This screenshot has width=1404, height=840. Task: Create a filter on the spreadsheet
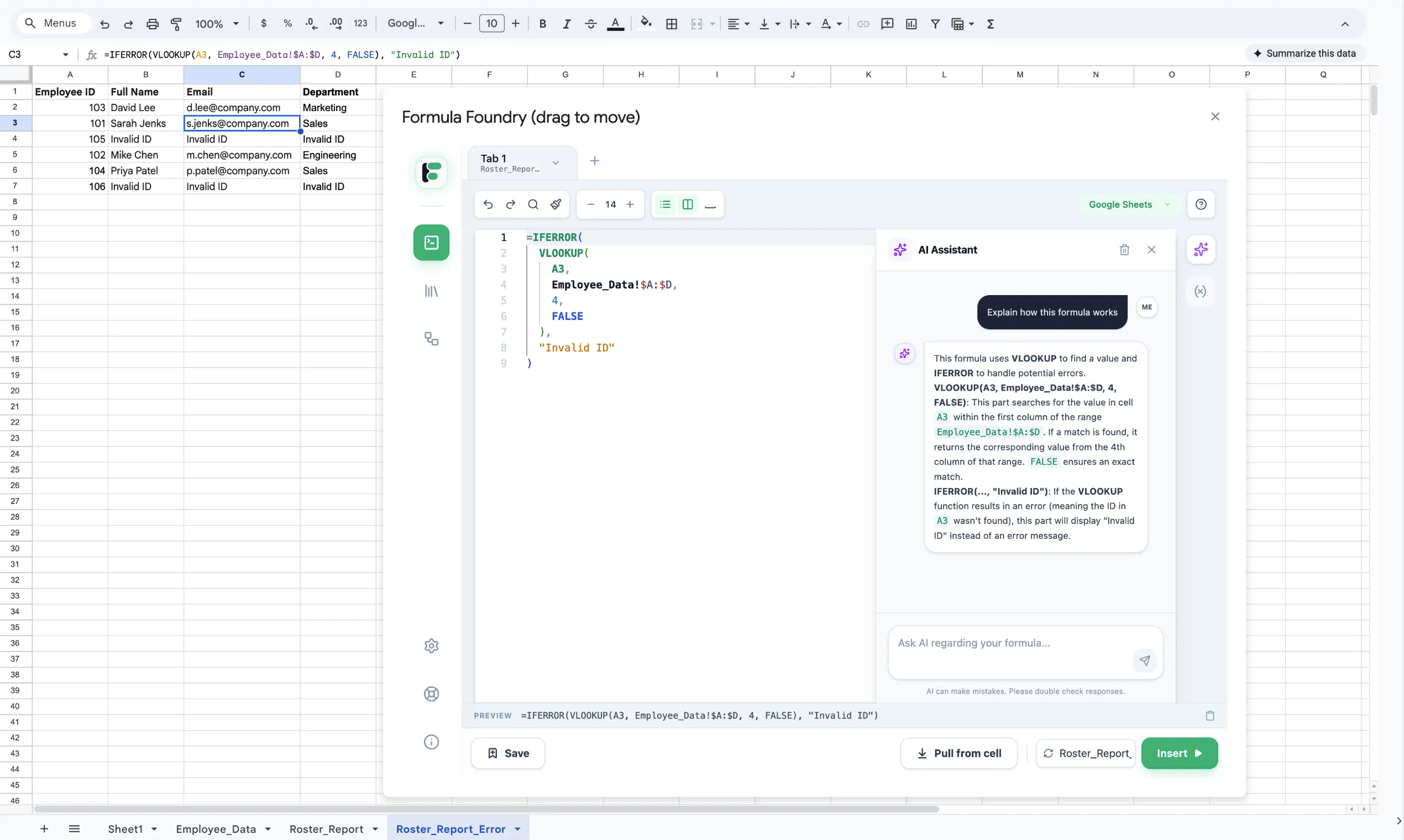coord(935,23)
